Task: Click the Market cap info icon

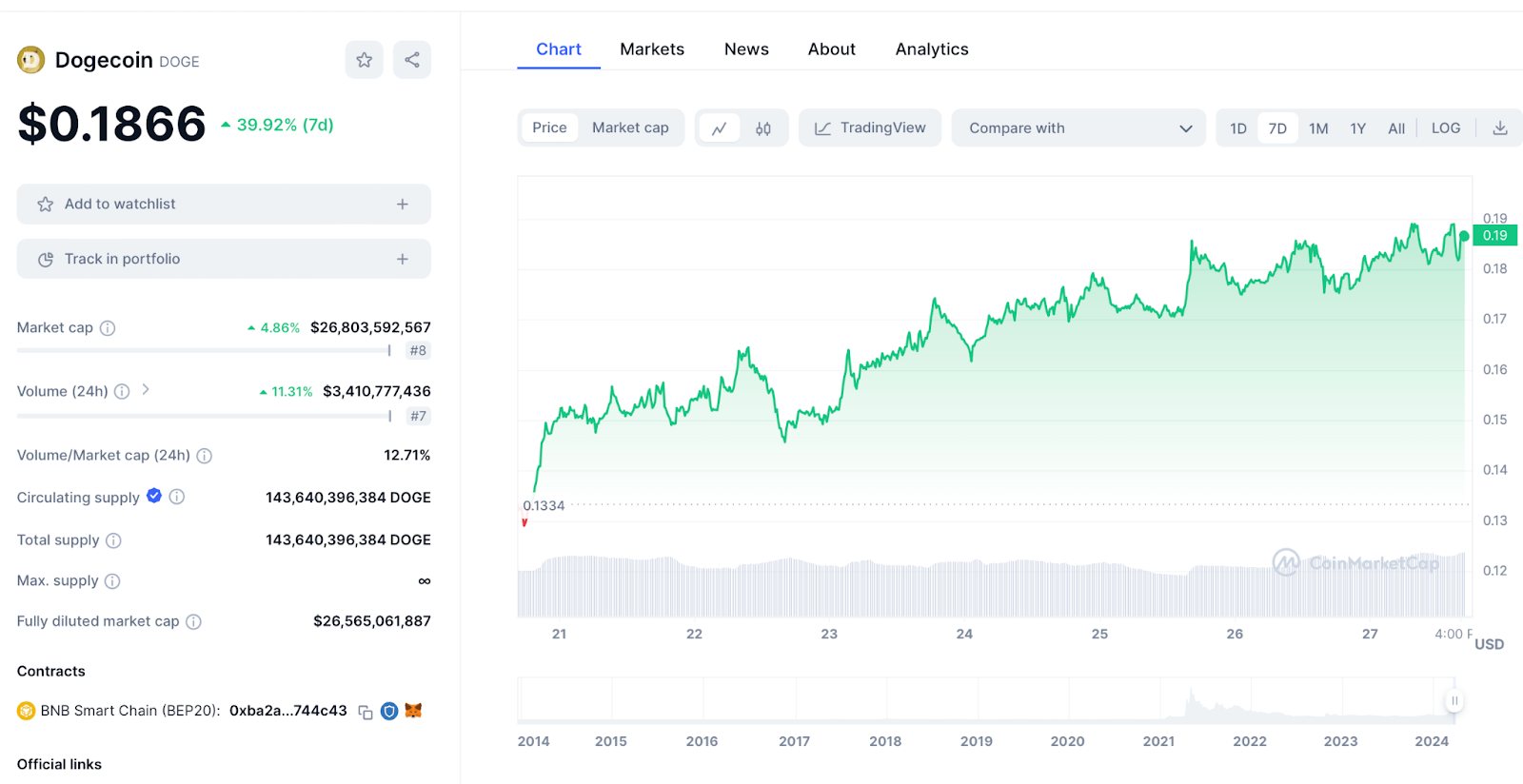Action: 108,328
